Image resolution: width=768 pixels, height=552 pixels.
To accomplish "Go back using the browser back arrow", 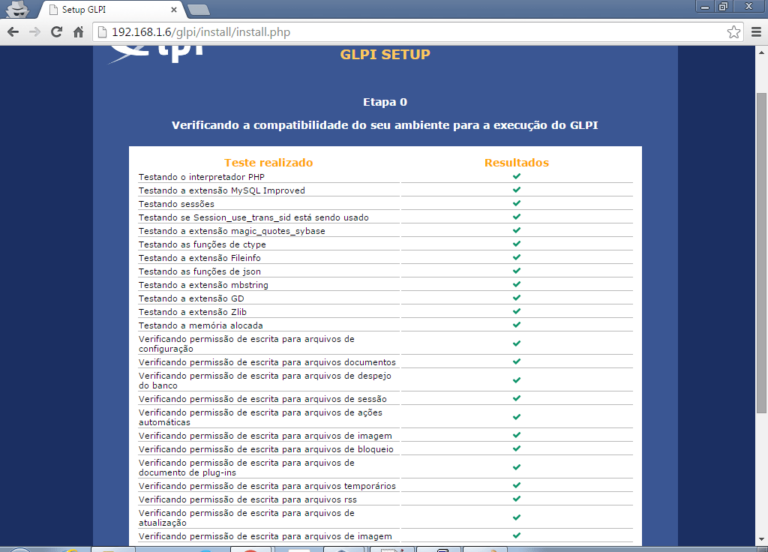I will coord(13,32).
